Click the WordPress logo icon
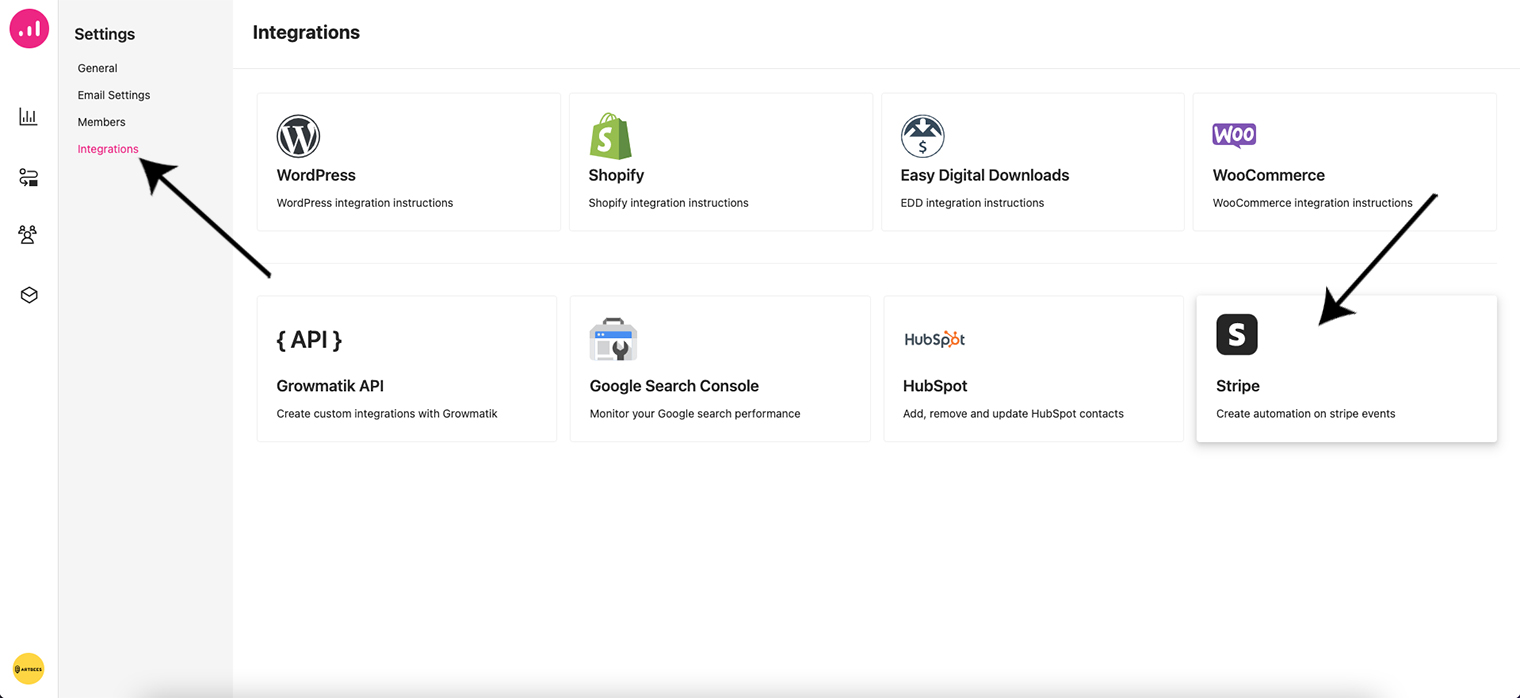 tap(298, 136)
